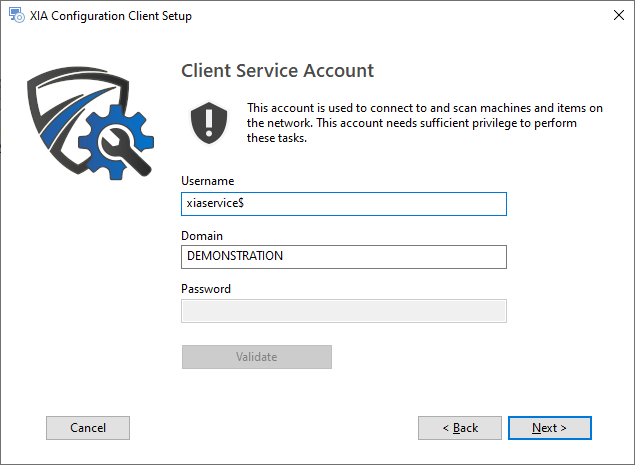Go back with the Back button
The width and height of the screenshot is (635, 465).
[459, 428]
